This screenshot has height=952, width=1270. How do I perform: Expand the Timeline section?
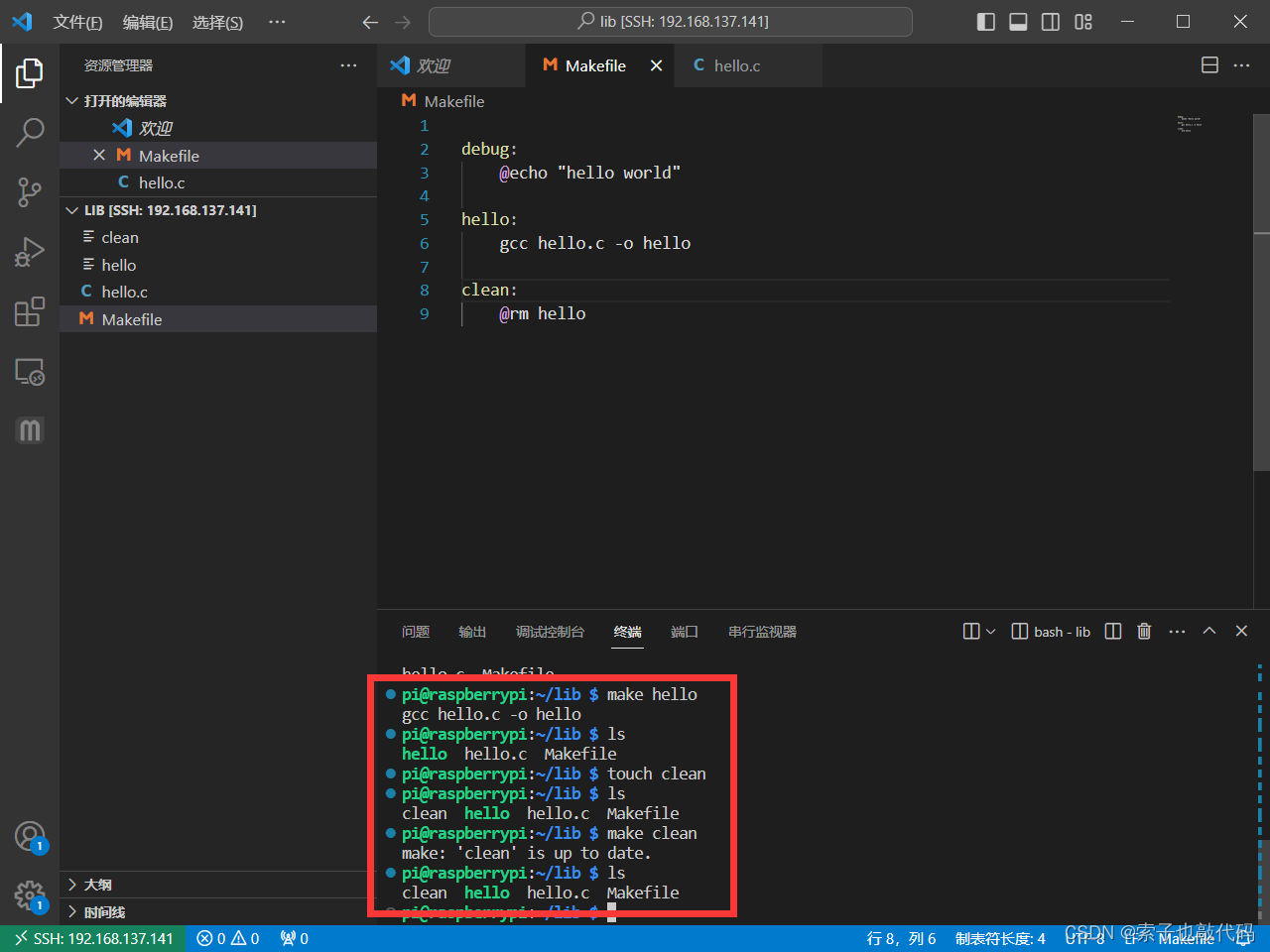(218, 912)
